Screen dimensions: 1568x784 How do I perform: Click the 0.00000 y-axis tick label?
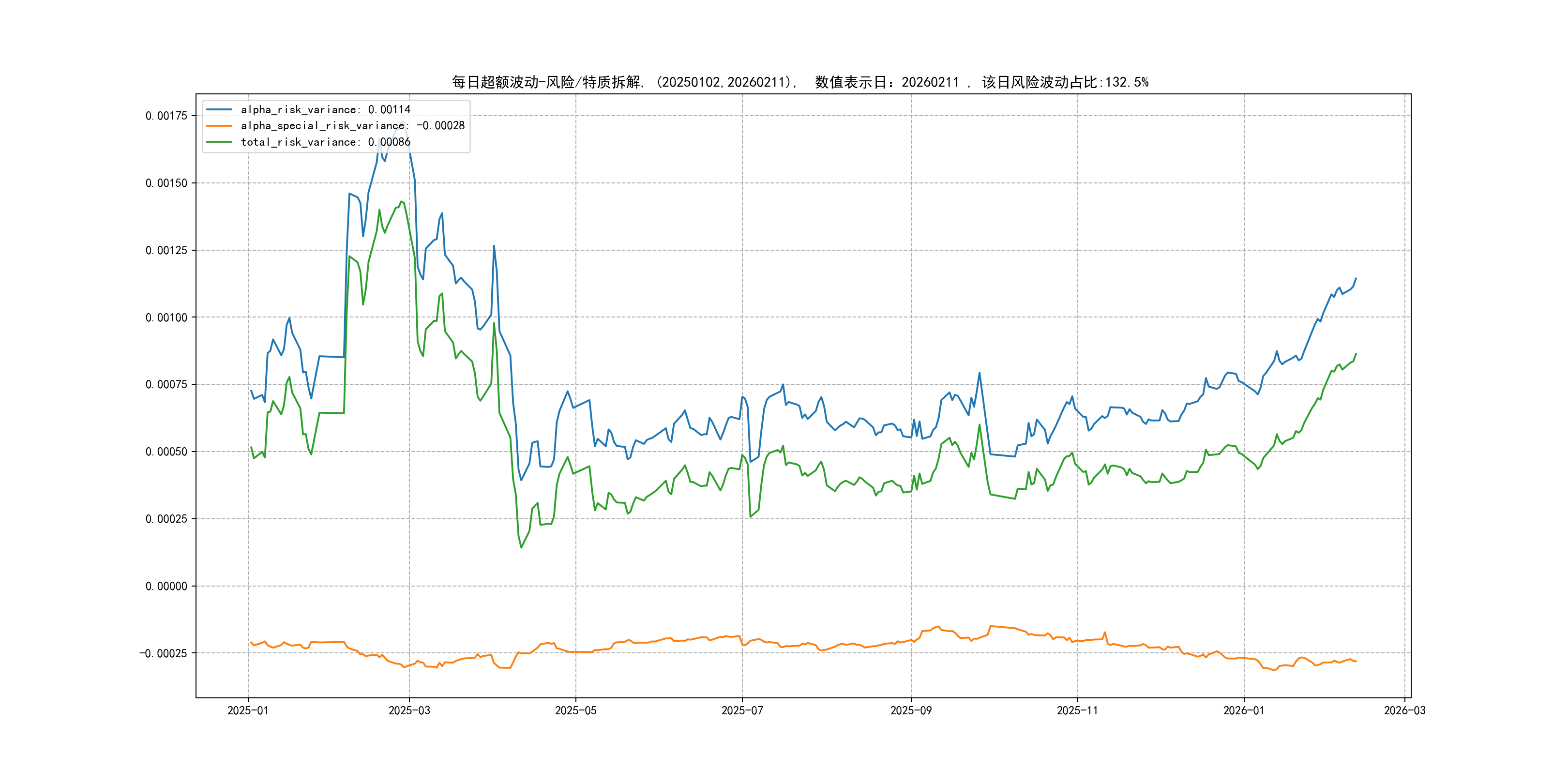coord(166,586)
